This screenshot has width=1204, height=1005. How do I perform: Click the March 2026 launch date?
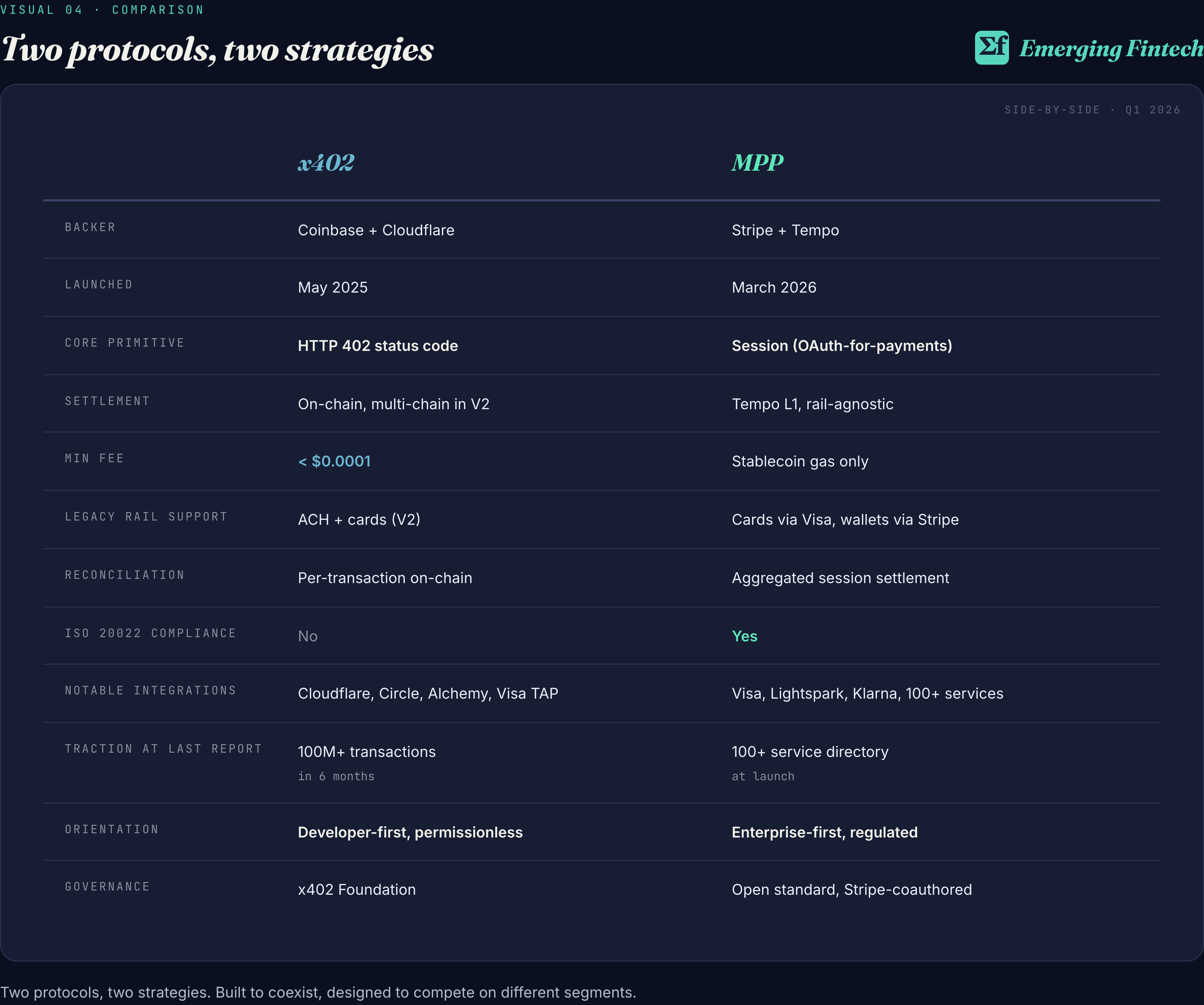pos(773,287)
